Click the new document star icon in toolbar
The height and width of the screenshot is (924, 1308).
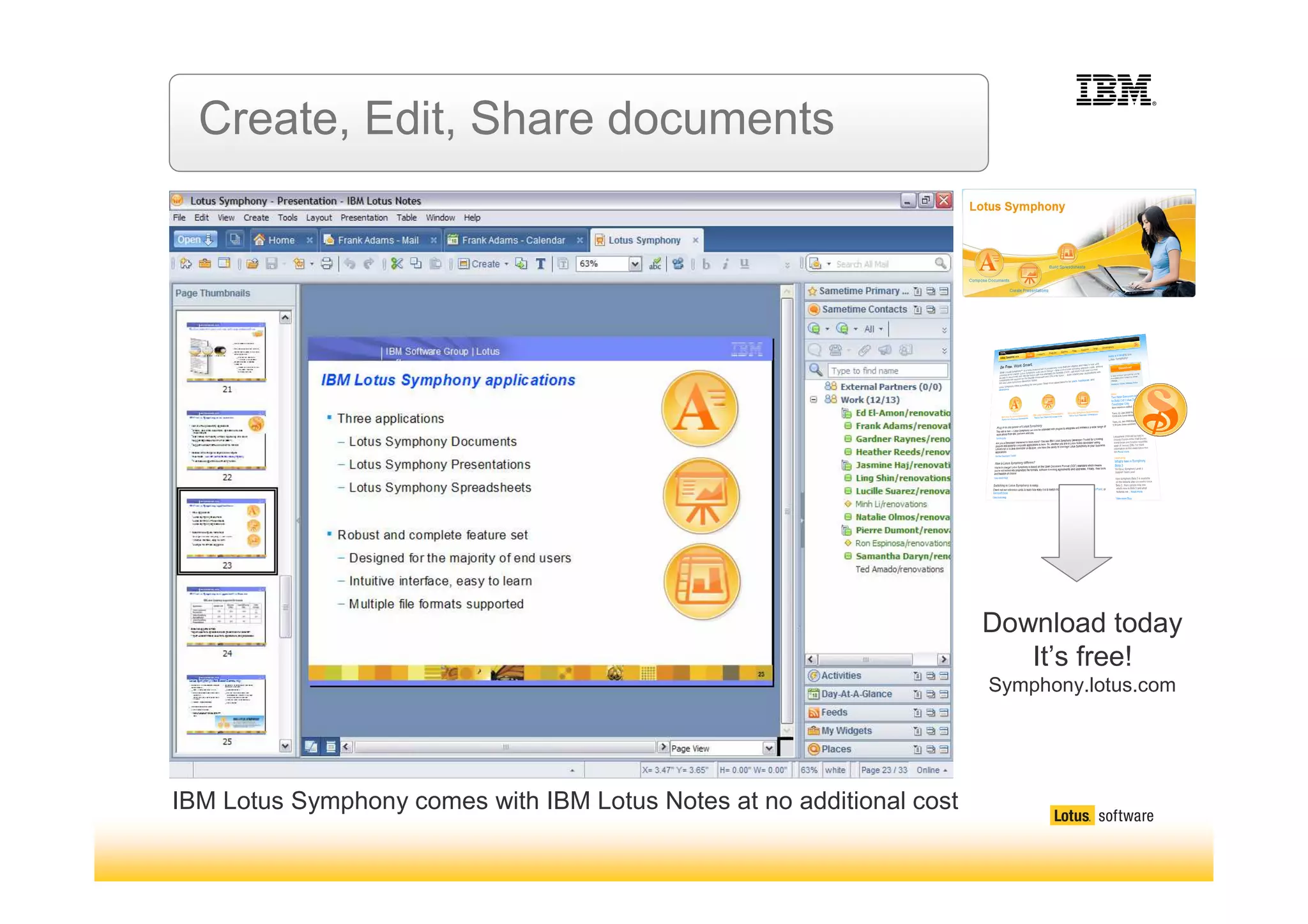(x=186, y=263)
